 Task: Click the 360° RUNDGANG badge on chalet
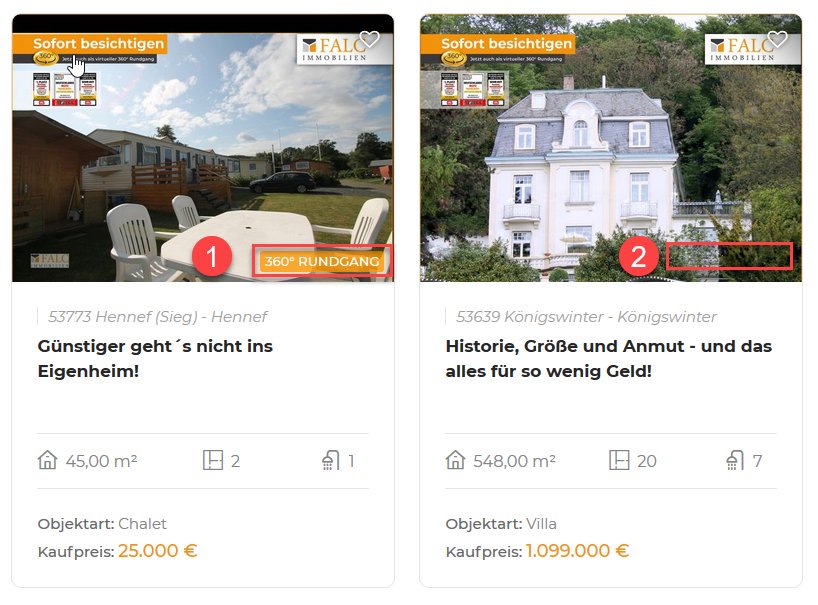click(x=322, y=261)
